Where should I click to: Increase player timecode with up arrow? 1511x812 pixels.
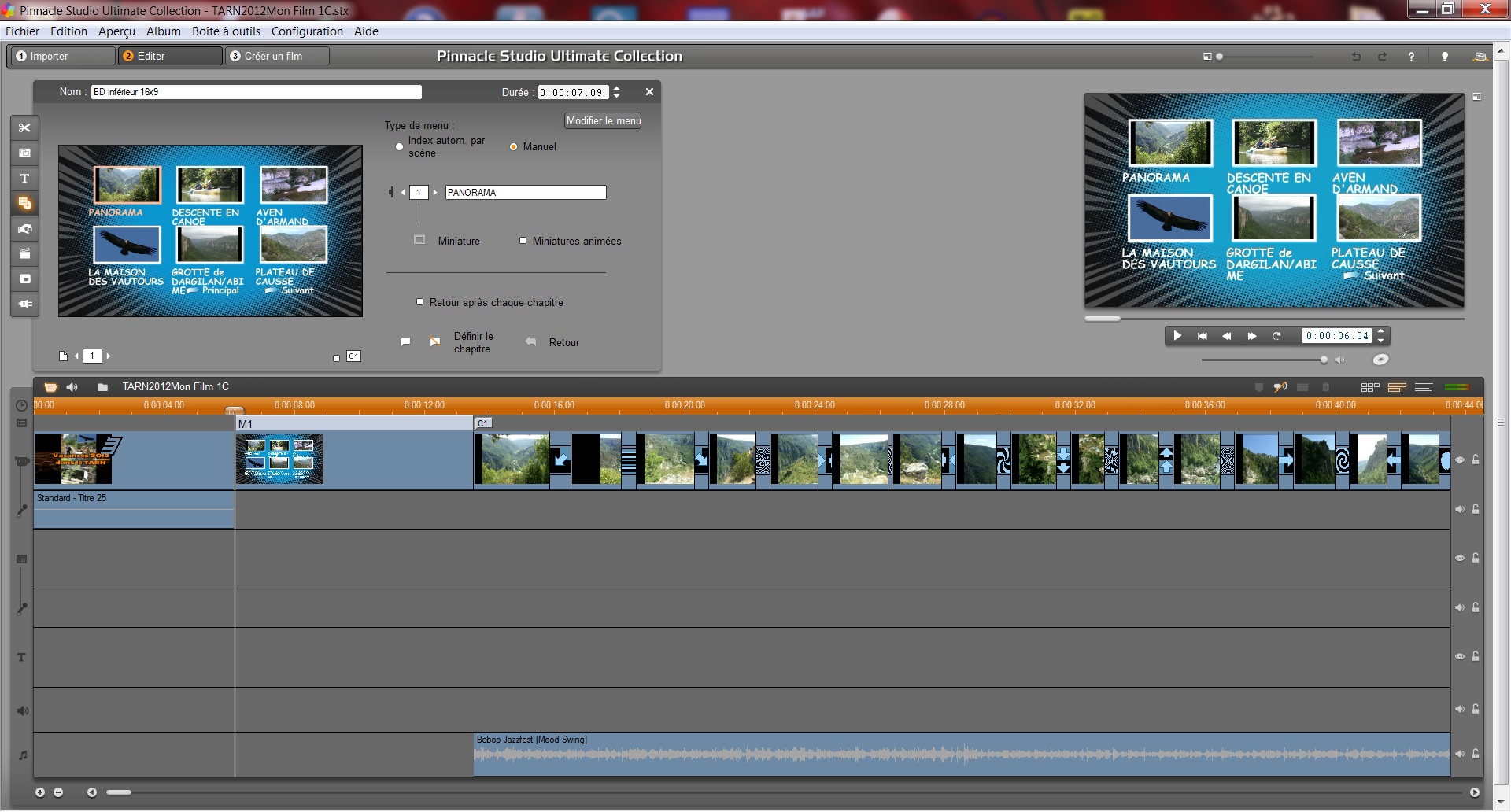pos(1380,331)
